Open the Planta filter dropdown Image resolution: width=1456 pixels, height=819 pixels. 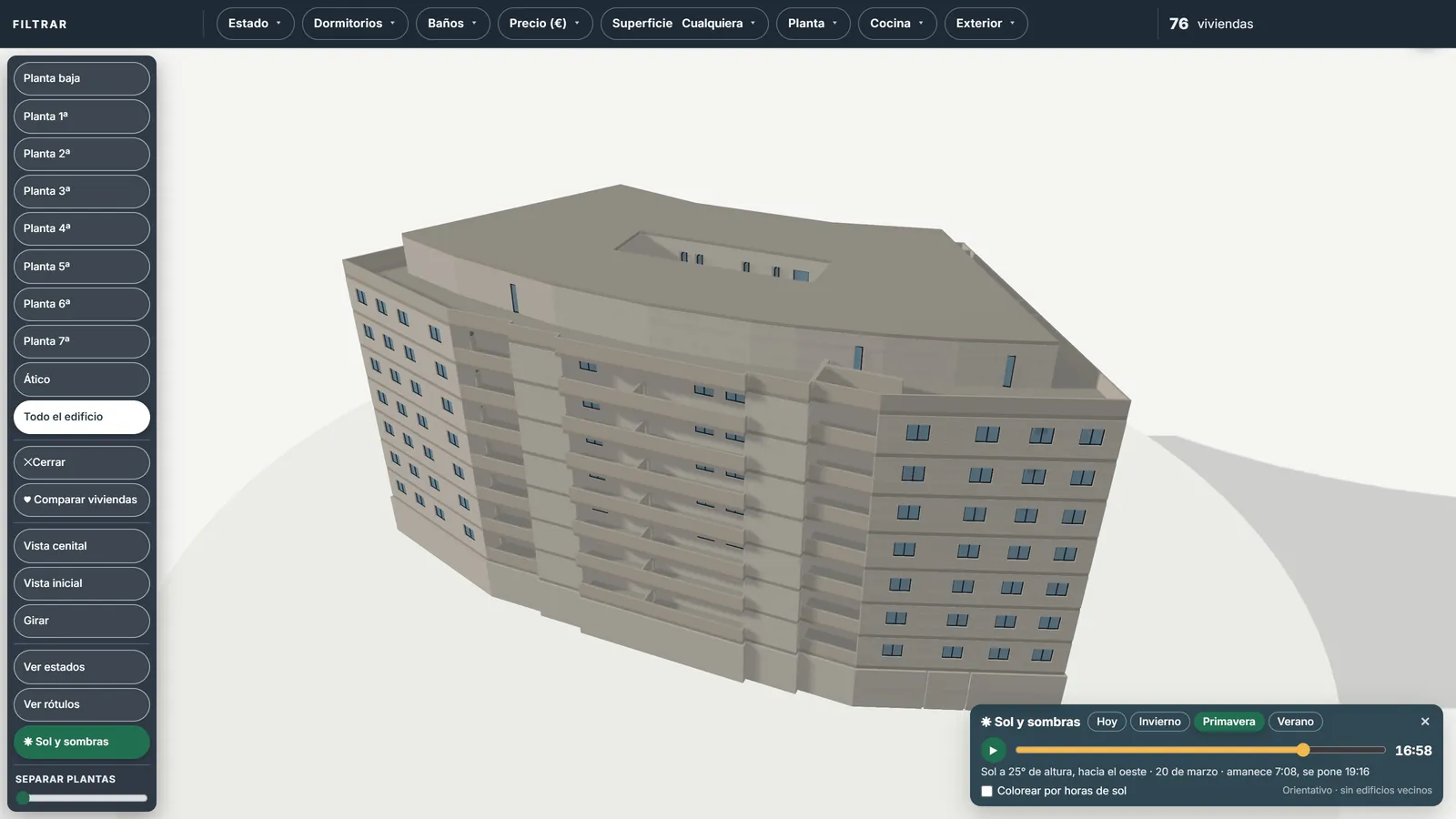[813, 24]
